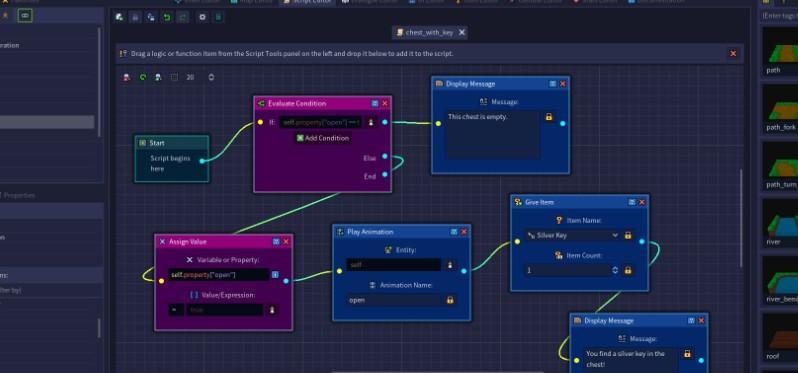Image resolution: width=798 pixels, height=373 pixels.
Task: Click the person icon beside the condition field
Action: 370,122
